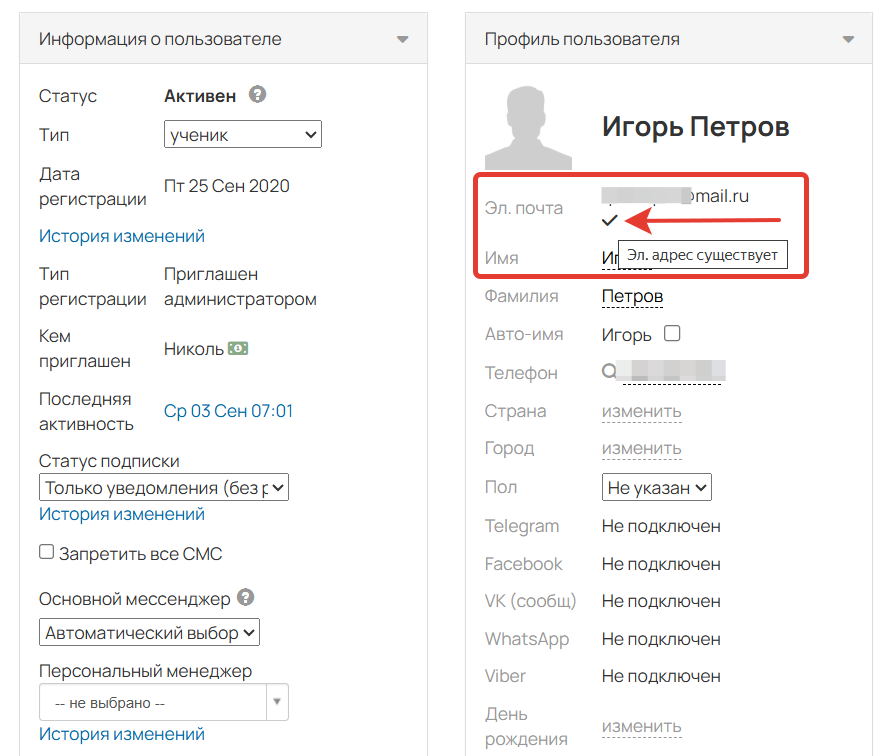889x756 pixels.
Task: Click the money icon next to Николь
Action: pos(238,349)
